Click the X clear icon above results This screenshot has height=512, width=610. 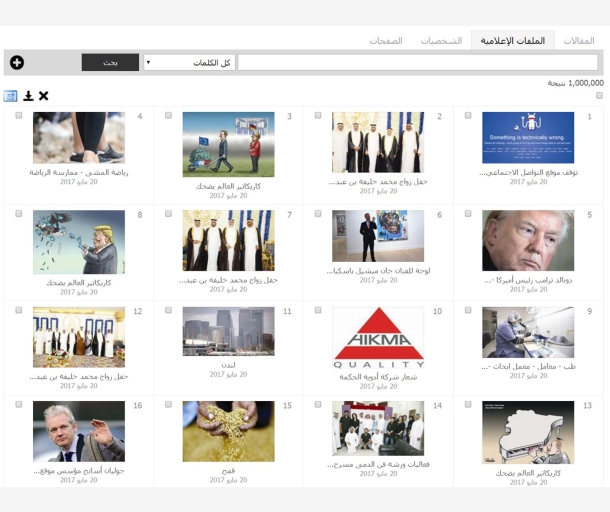point(43,96)
